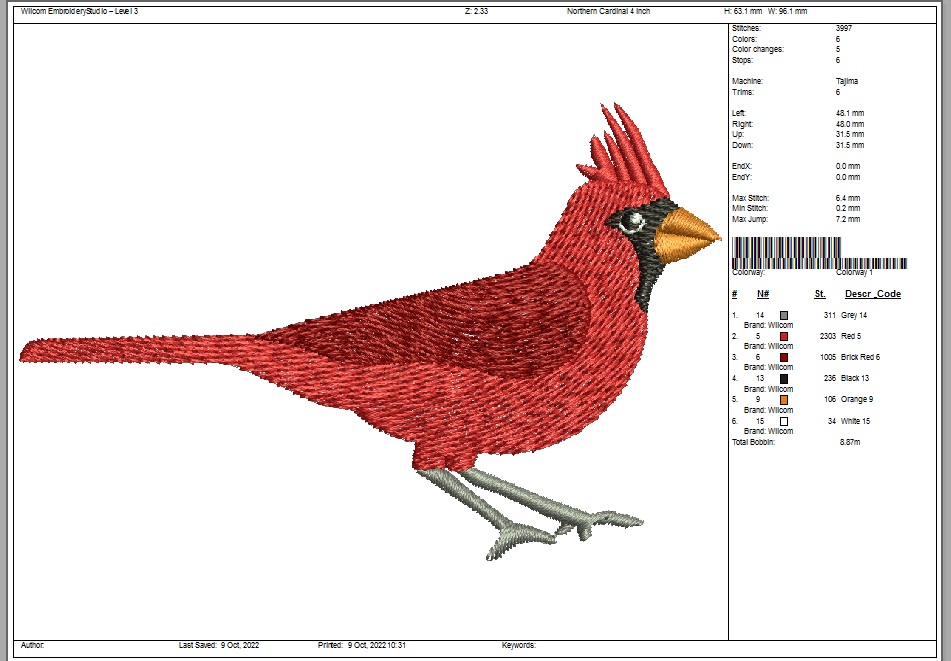Click the Brand: Wilcom label under Red 5
951x661 pixels.
click(x=768, y=346)
